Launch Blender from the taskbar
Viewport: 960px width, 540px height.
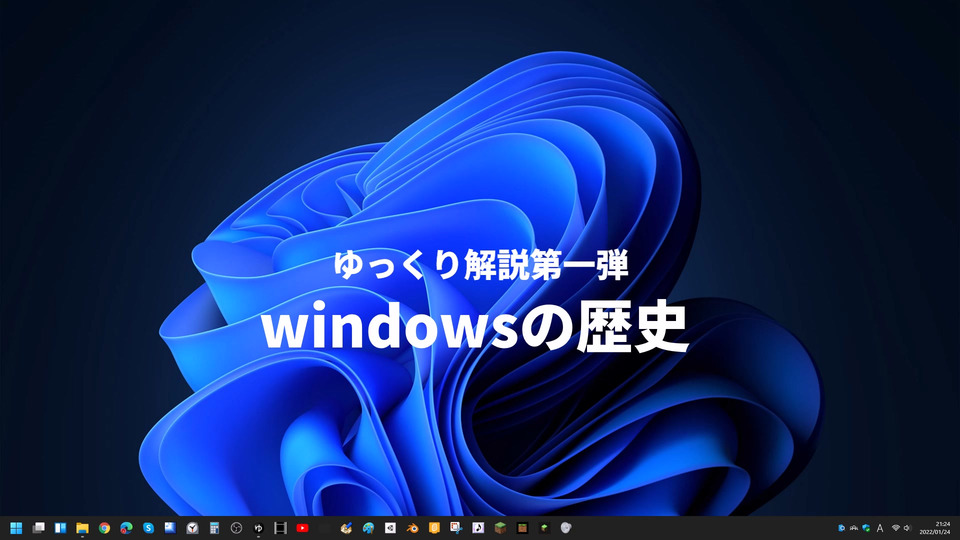click(412, 528)
